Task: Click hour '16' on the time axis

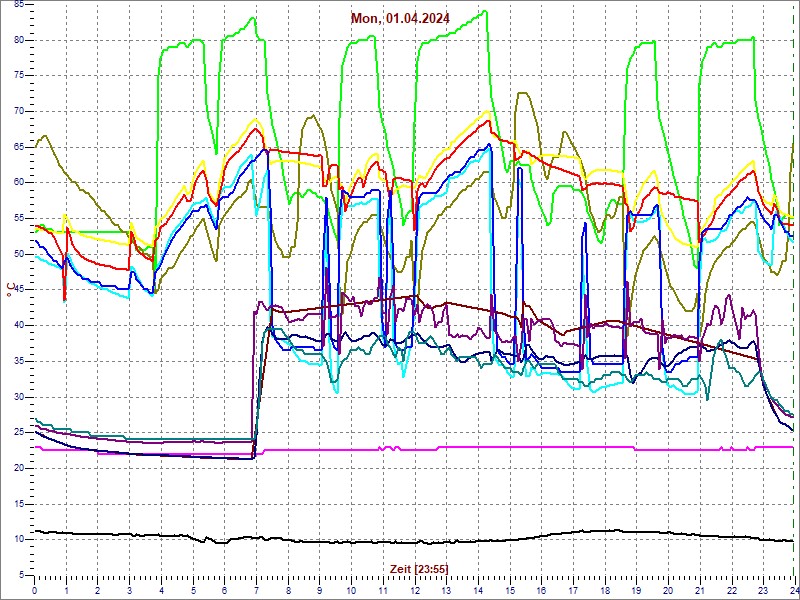Action: tap(541, 589)
